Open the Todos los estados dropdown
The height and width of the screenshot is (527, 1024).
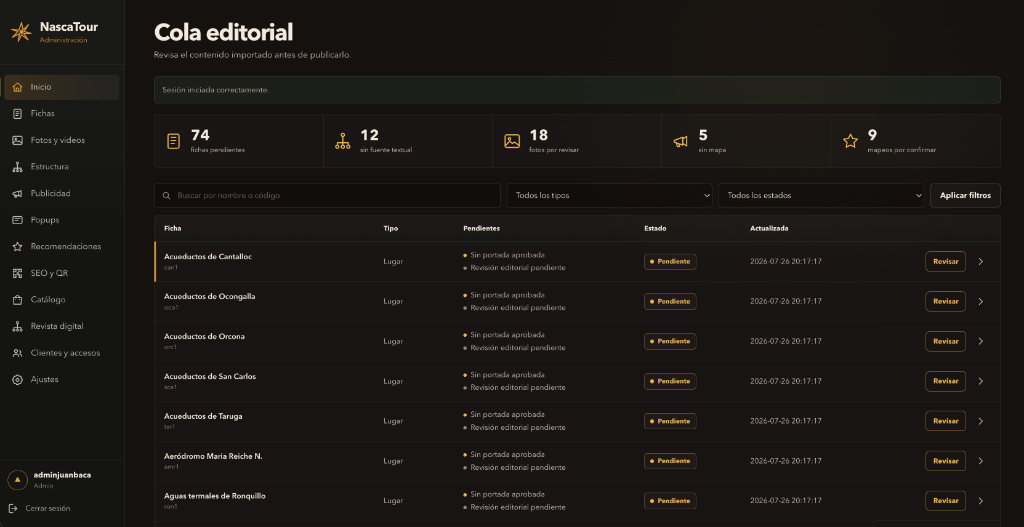point(821,195)
